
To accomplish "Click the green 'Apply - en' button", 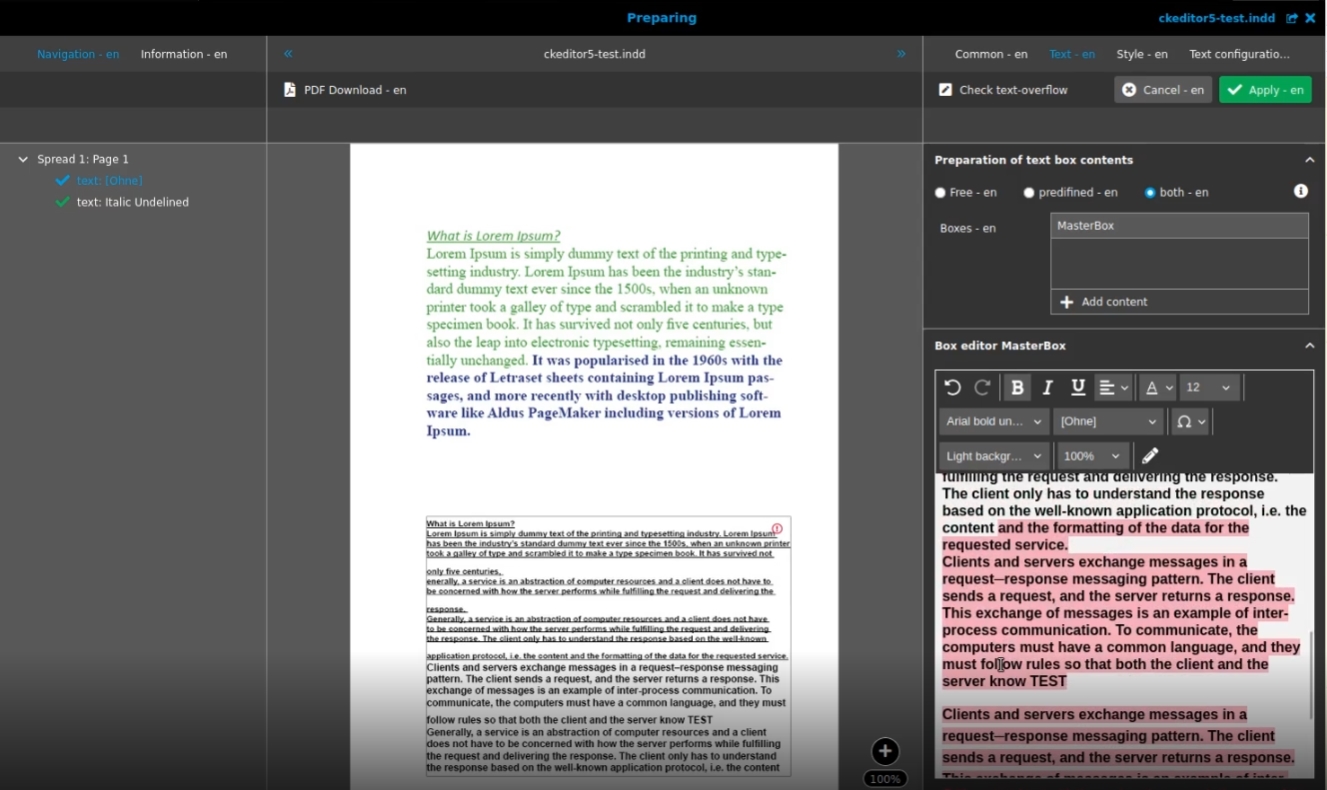I will [x=1265, y=90].
